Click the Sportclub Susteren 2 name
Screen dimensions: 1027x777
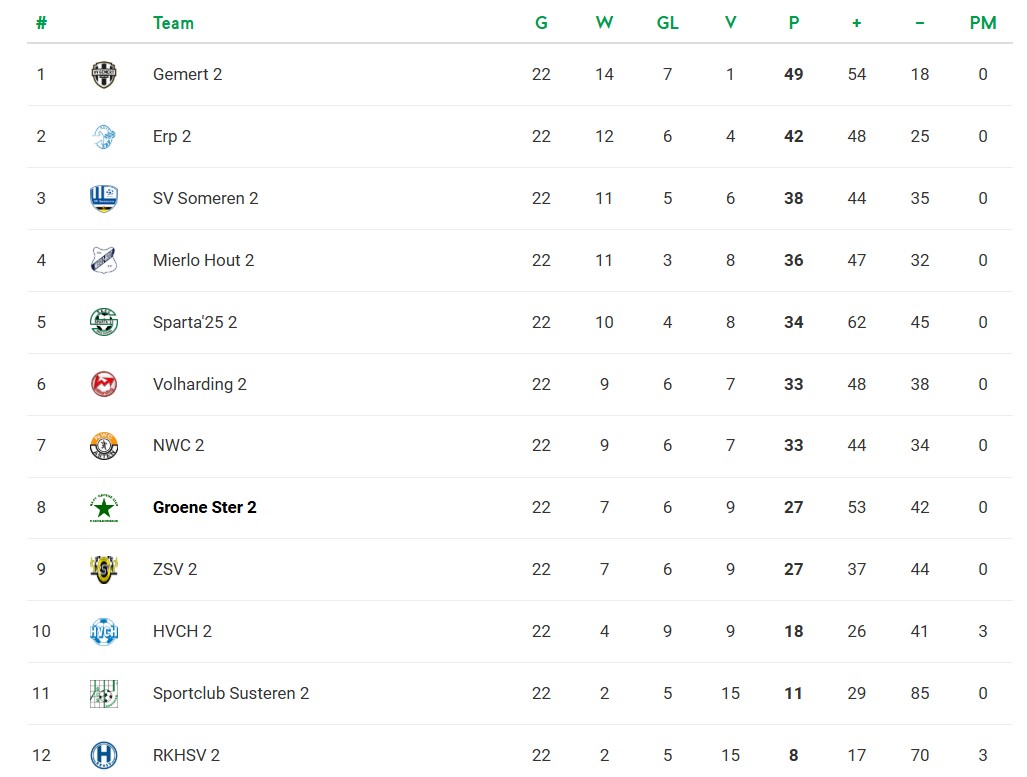tap(231, 693)
